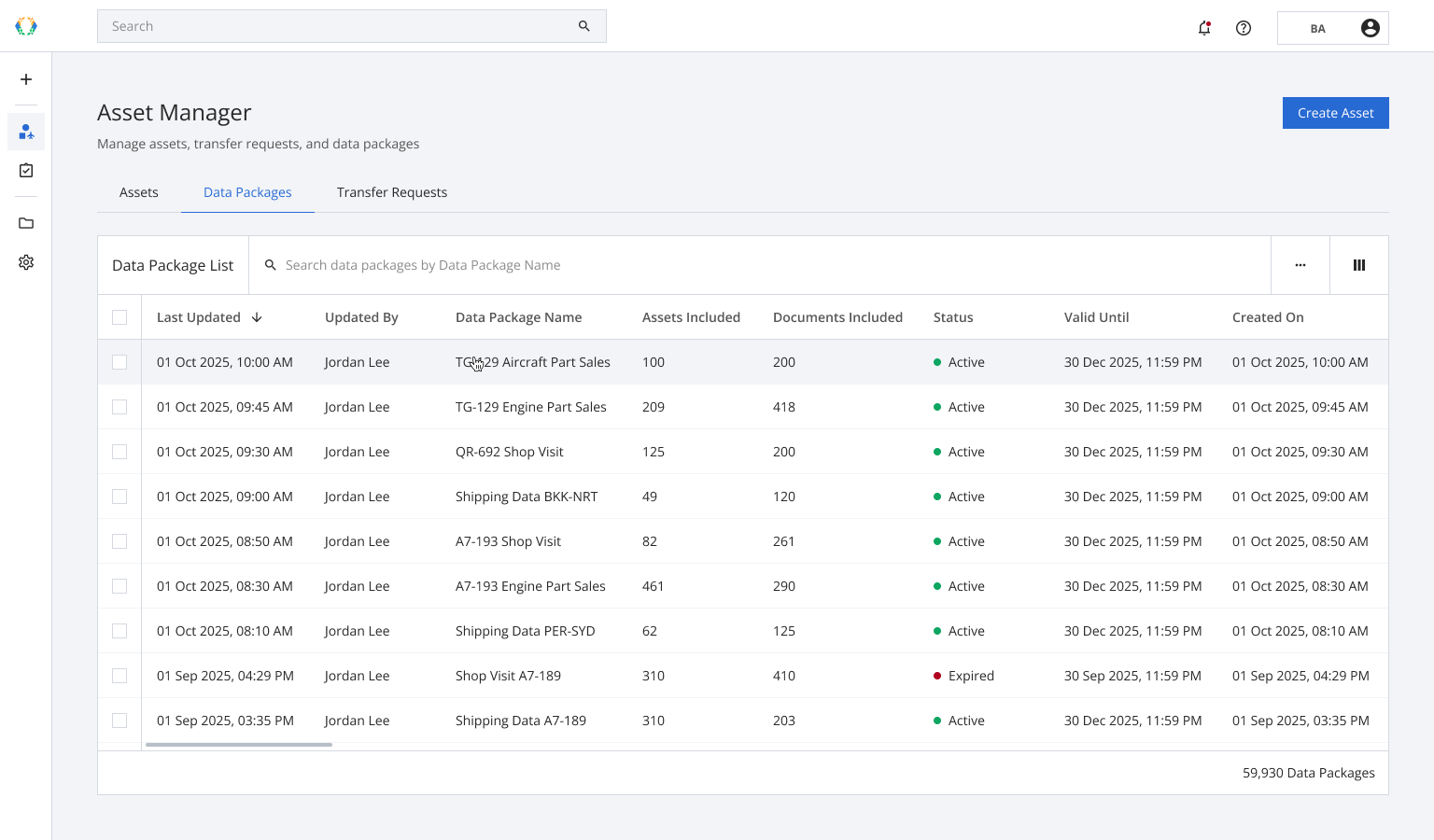Open the column chooser icon
1434x840 pixels.
tap(1359, 265)
